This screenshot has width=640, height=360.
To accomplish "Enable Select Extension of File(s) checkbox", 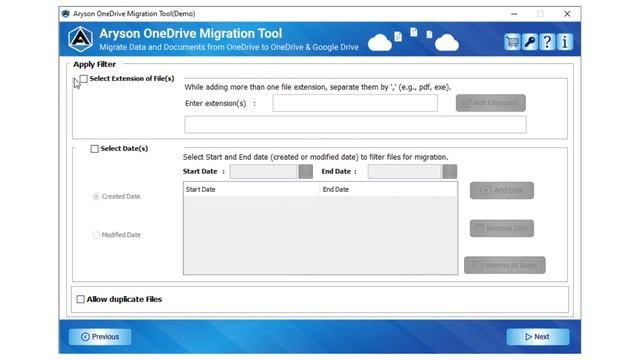I will coord(84,78).
